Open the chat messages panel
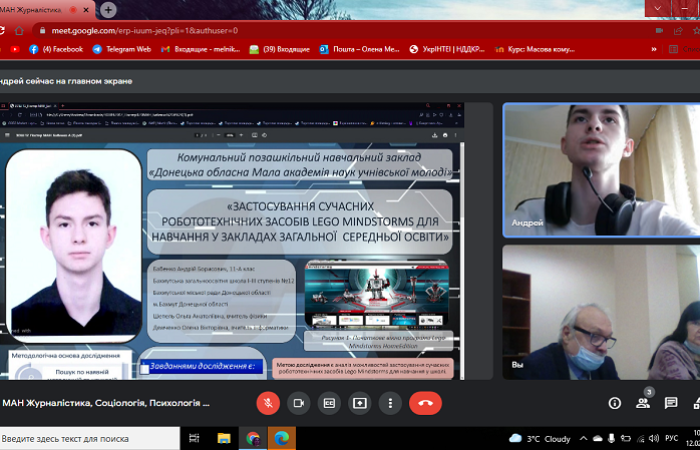The image size is (700, 450). [671, 403]
